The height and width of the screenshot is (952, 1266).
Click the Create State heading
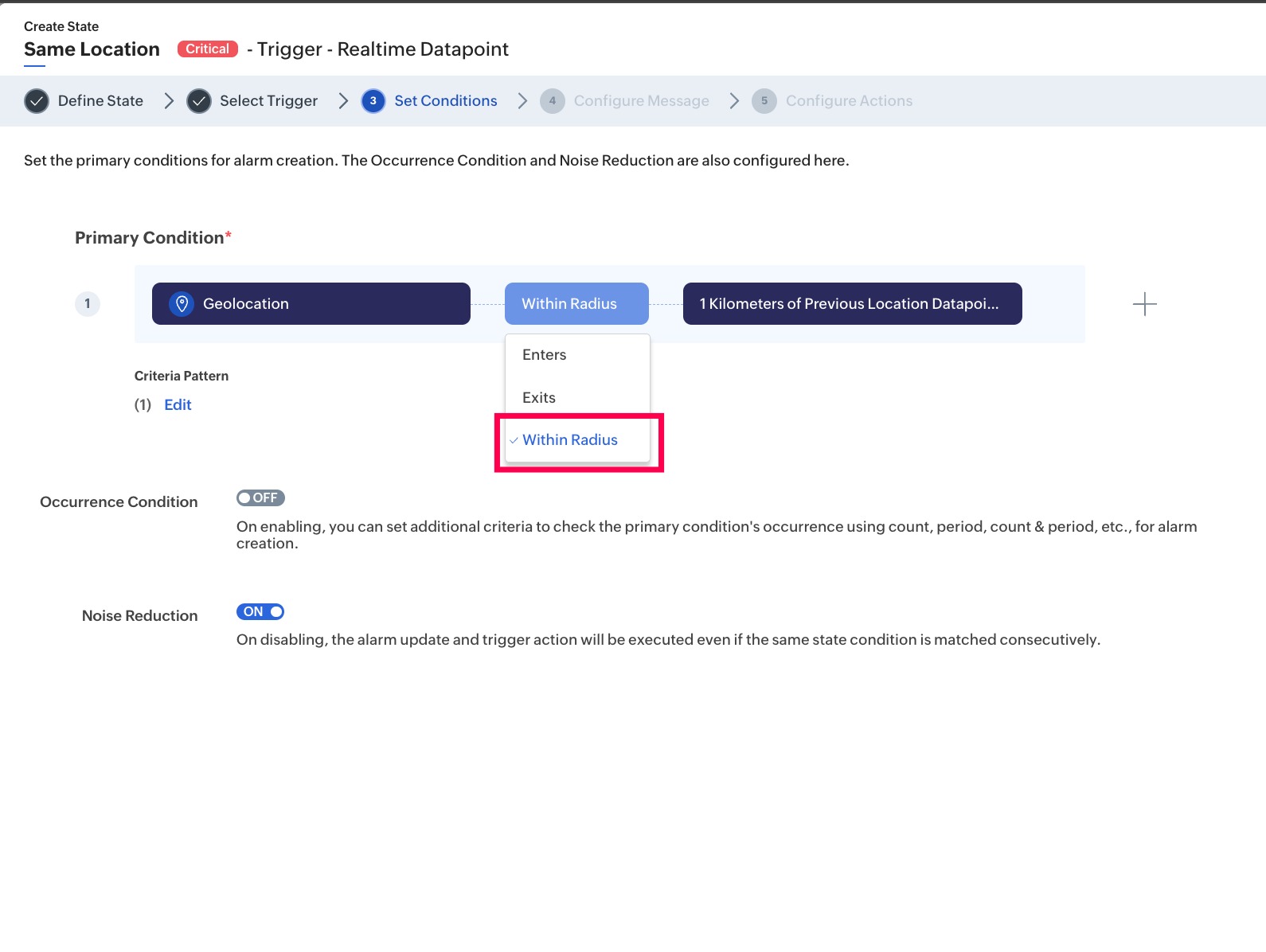61,26
